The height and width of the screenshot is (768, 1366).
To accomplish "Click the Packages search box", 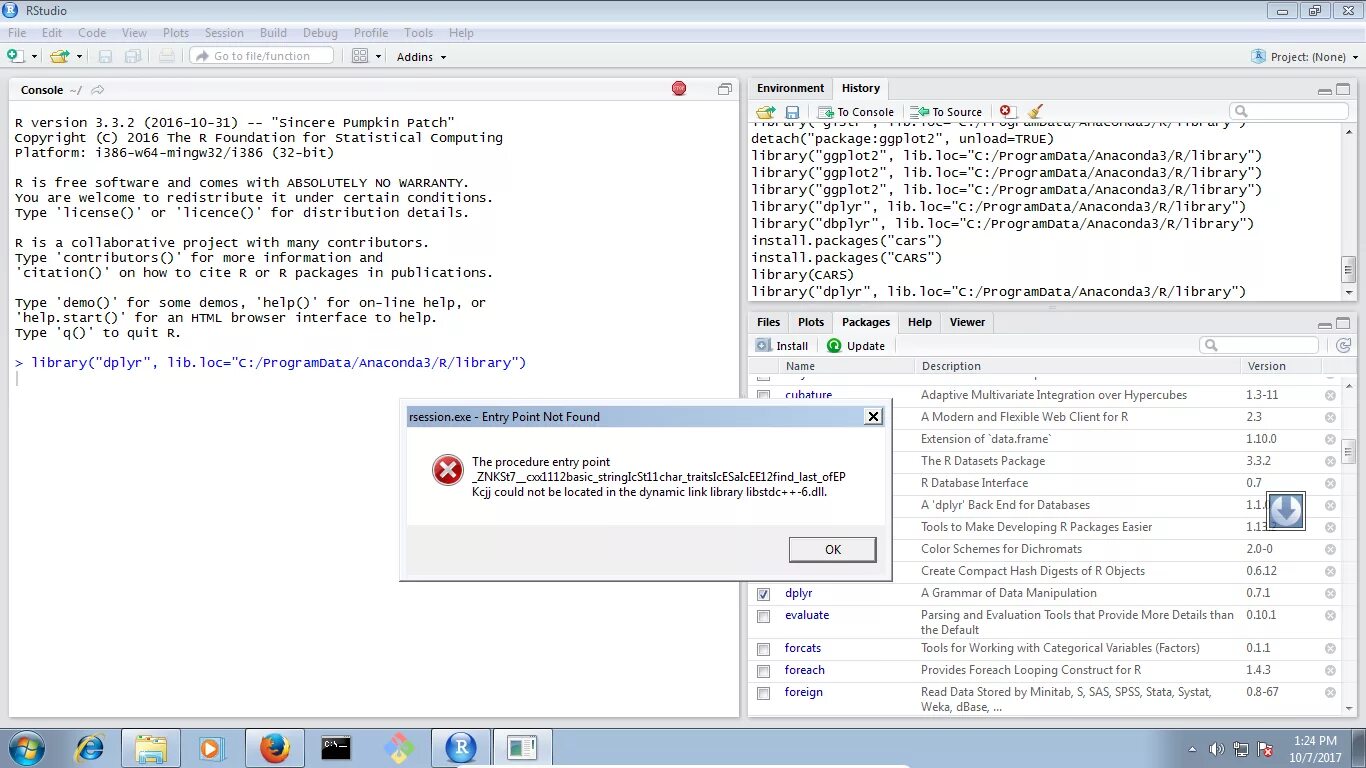I will pos(1259,345).
